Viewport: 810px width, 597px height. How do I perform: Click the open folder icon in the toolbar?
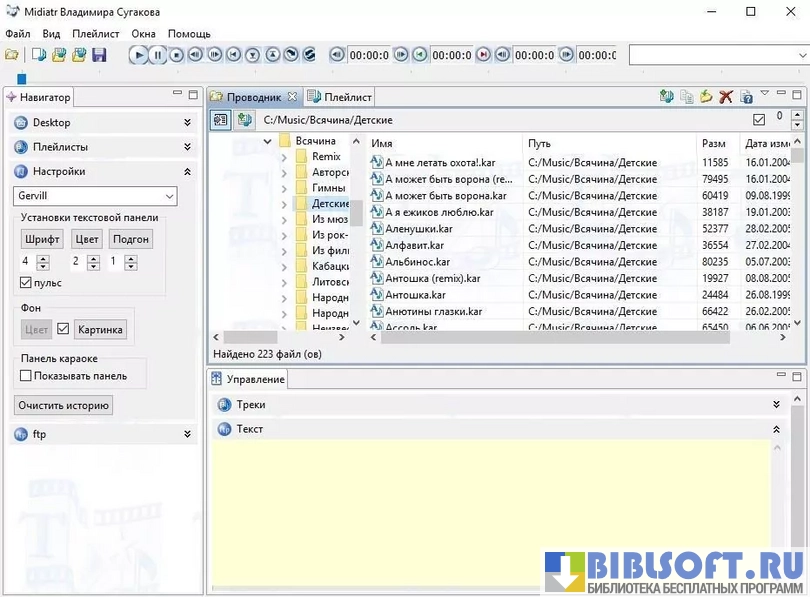12,55
